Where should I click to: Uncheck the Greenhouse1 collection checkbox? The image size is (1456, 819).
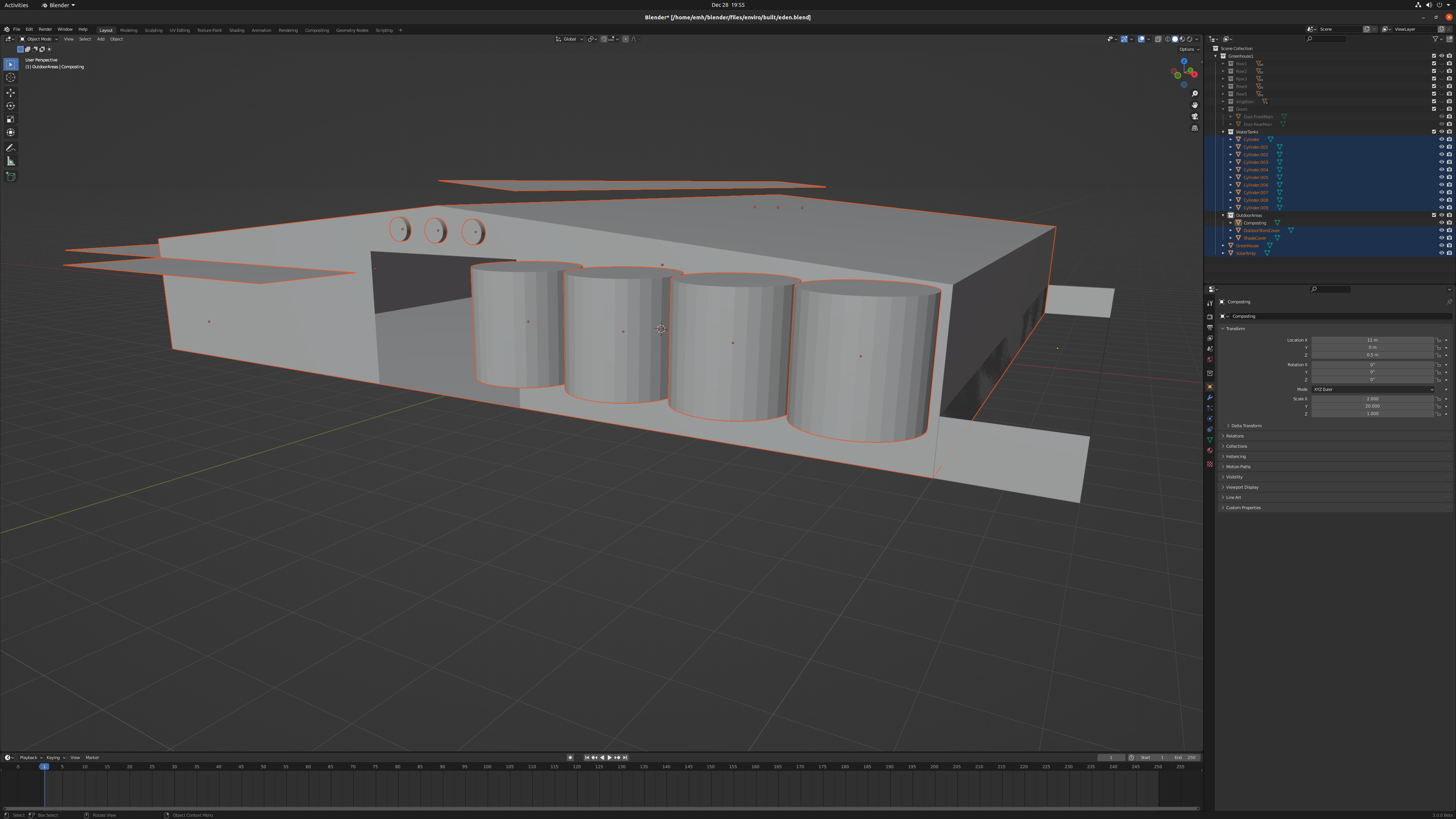tap(1434, 56)
